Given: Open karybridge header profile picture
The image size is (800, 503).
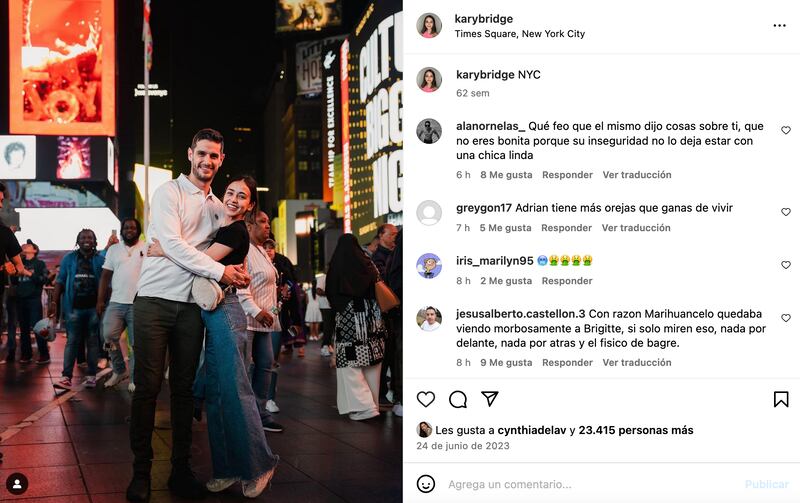Looking at the screenshot, I should (429, 26).
